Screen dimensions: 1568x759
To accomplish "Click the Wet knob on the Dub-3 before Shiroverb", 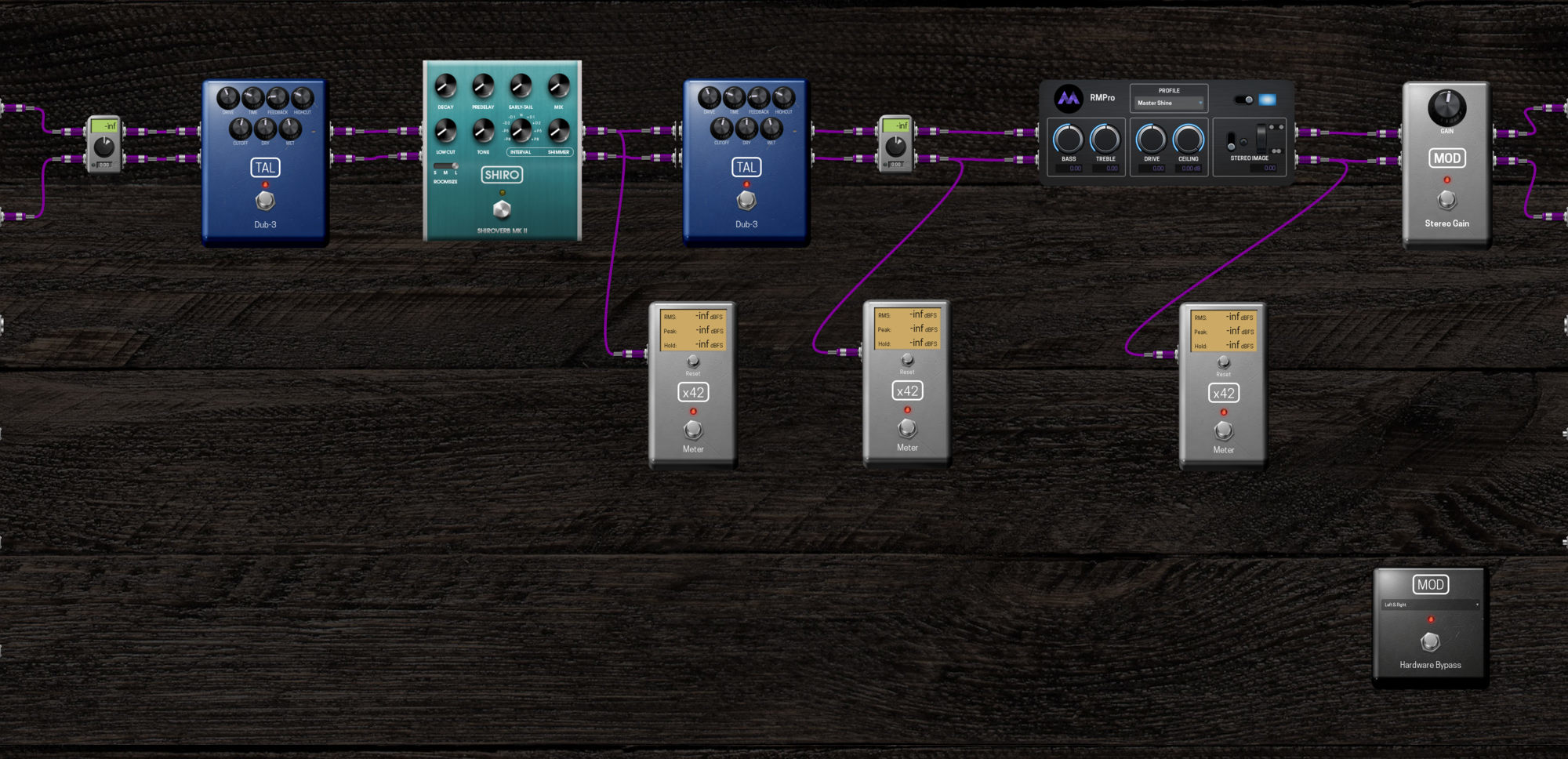I will tap(290, 128).
